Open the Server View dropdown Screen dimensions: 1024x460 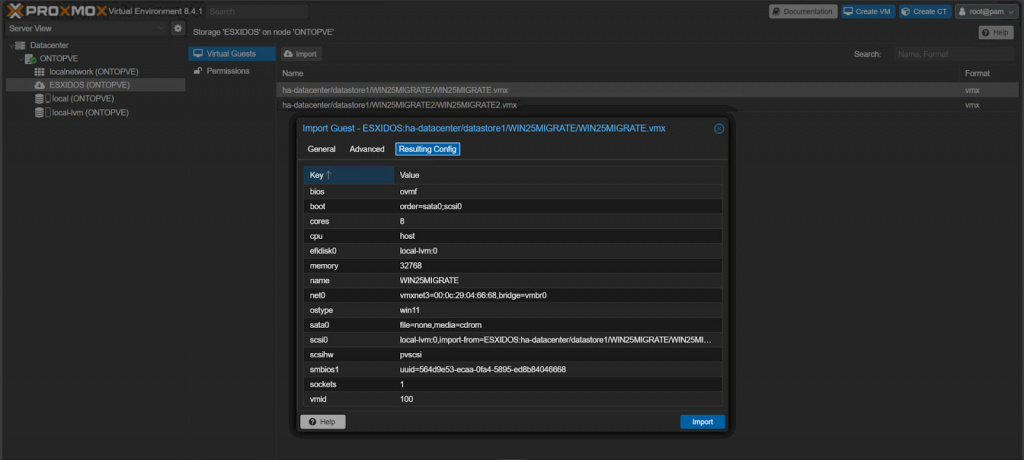click(87, 29)
